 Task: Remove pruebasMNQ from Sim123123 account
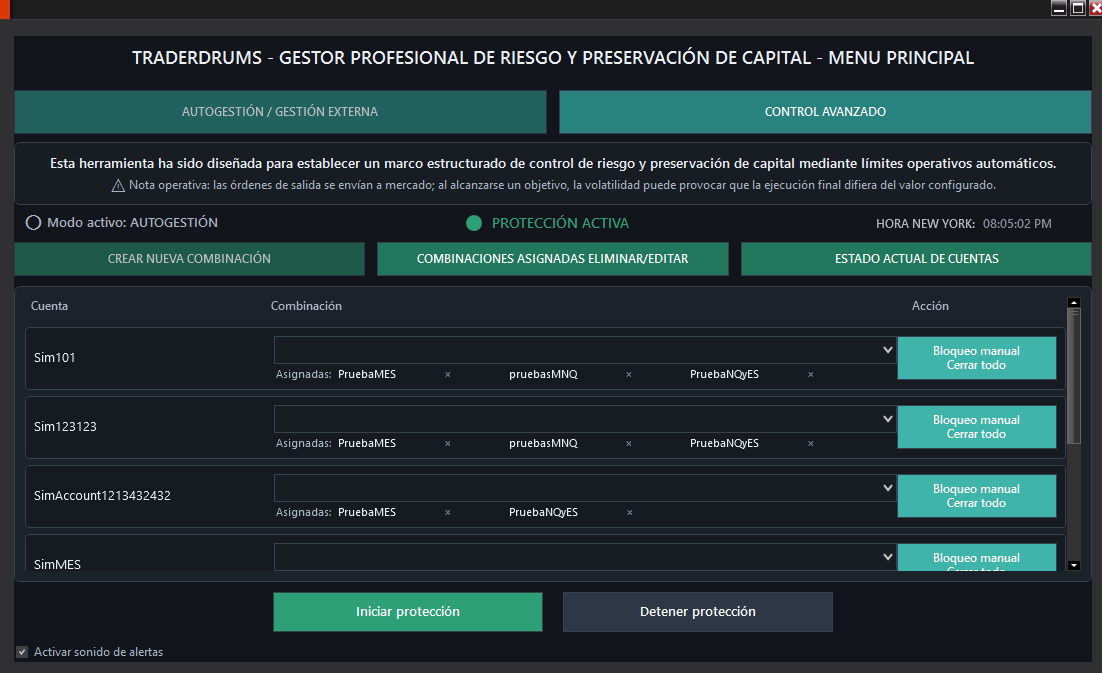coord(628,444)
